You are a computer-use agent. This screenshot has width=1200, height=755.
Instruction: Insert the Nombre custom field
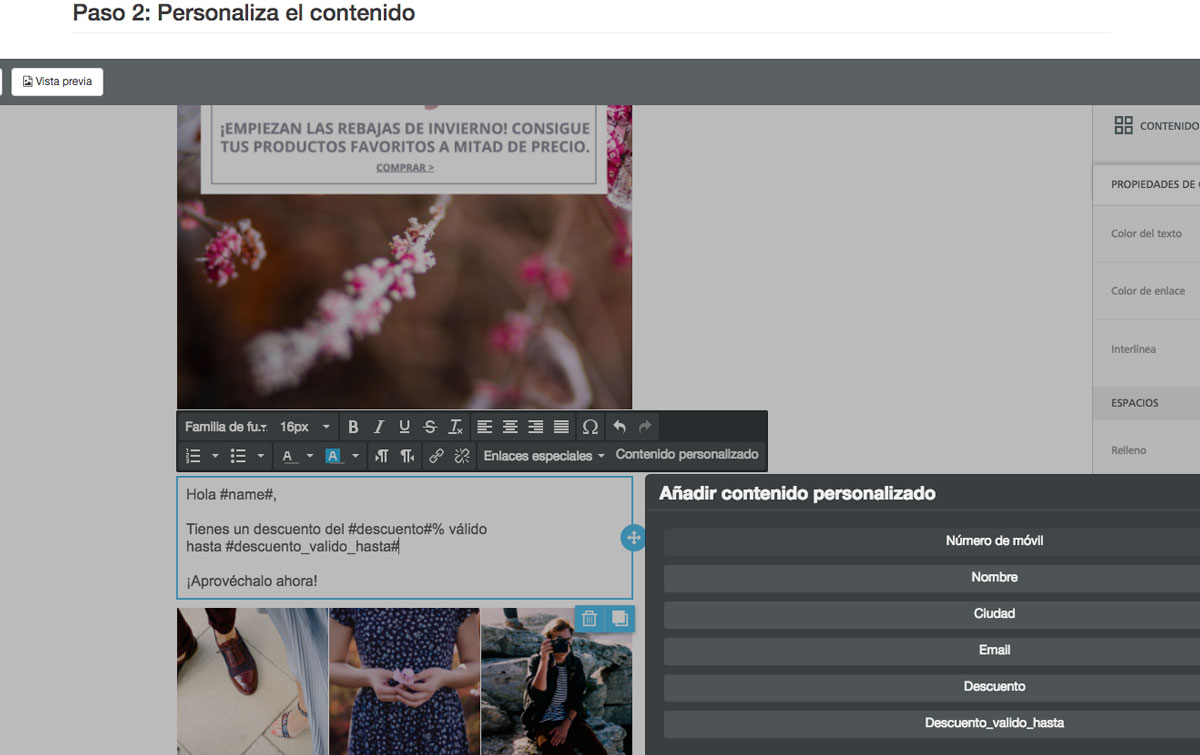(x=994, y=577)
